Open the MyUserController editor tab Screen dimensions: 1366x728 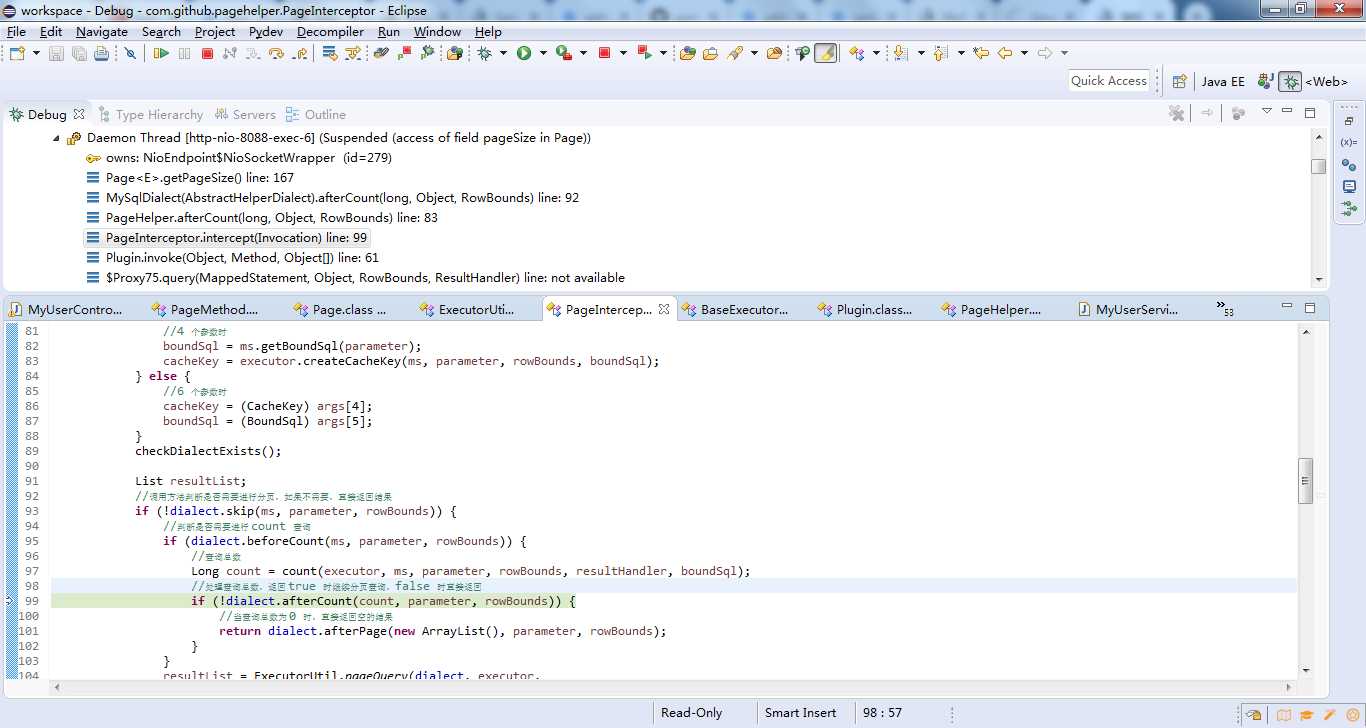(66, 310)
